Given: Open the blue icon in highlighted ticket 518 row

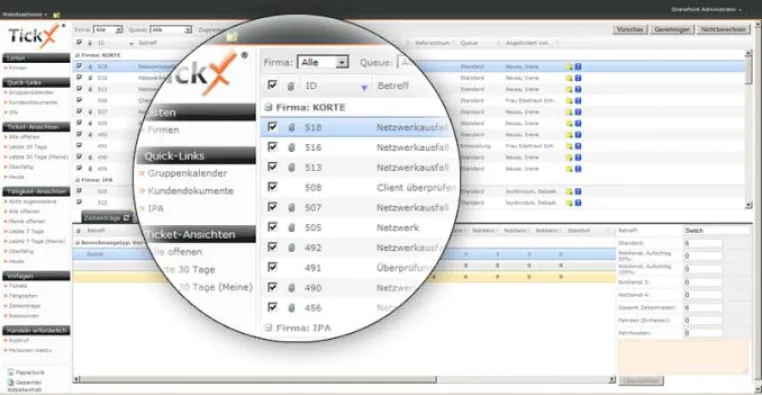Looking at the screenshot, I should (x=578, y=67).
